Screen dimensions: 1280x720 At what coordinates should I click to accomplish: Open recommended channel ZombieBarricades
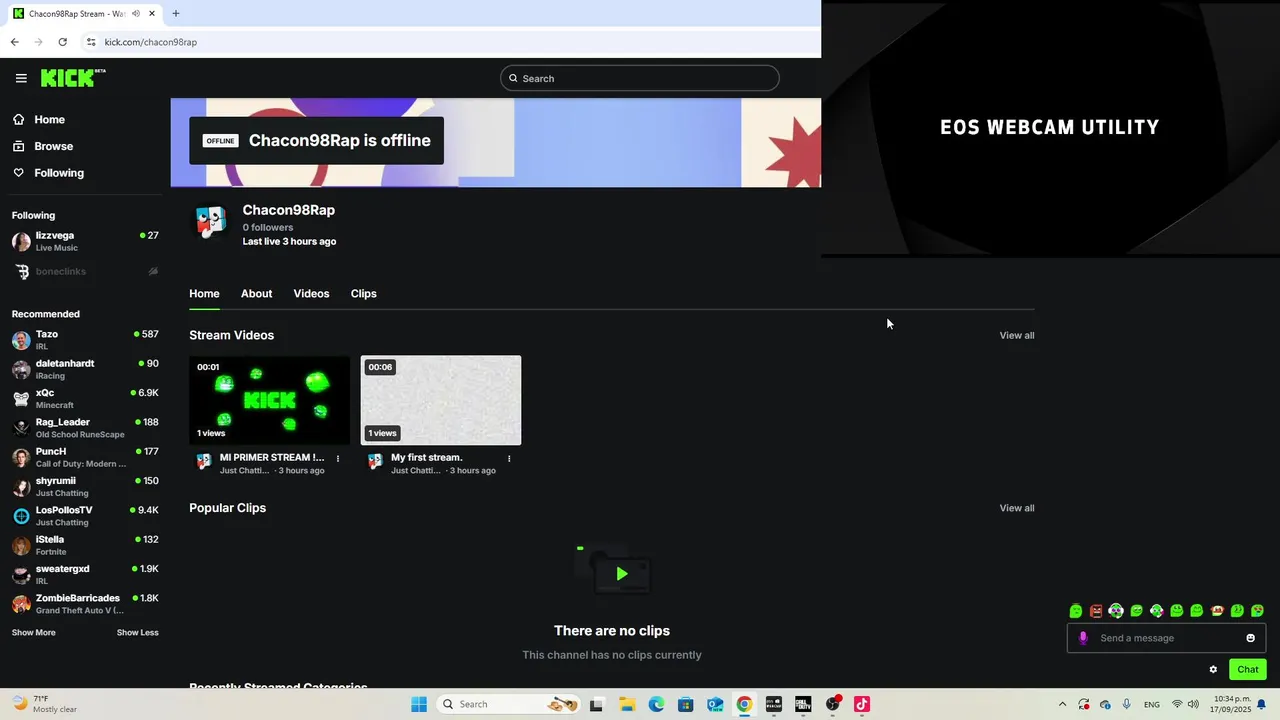85,604
